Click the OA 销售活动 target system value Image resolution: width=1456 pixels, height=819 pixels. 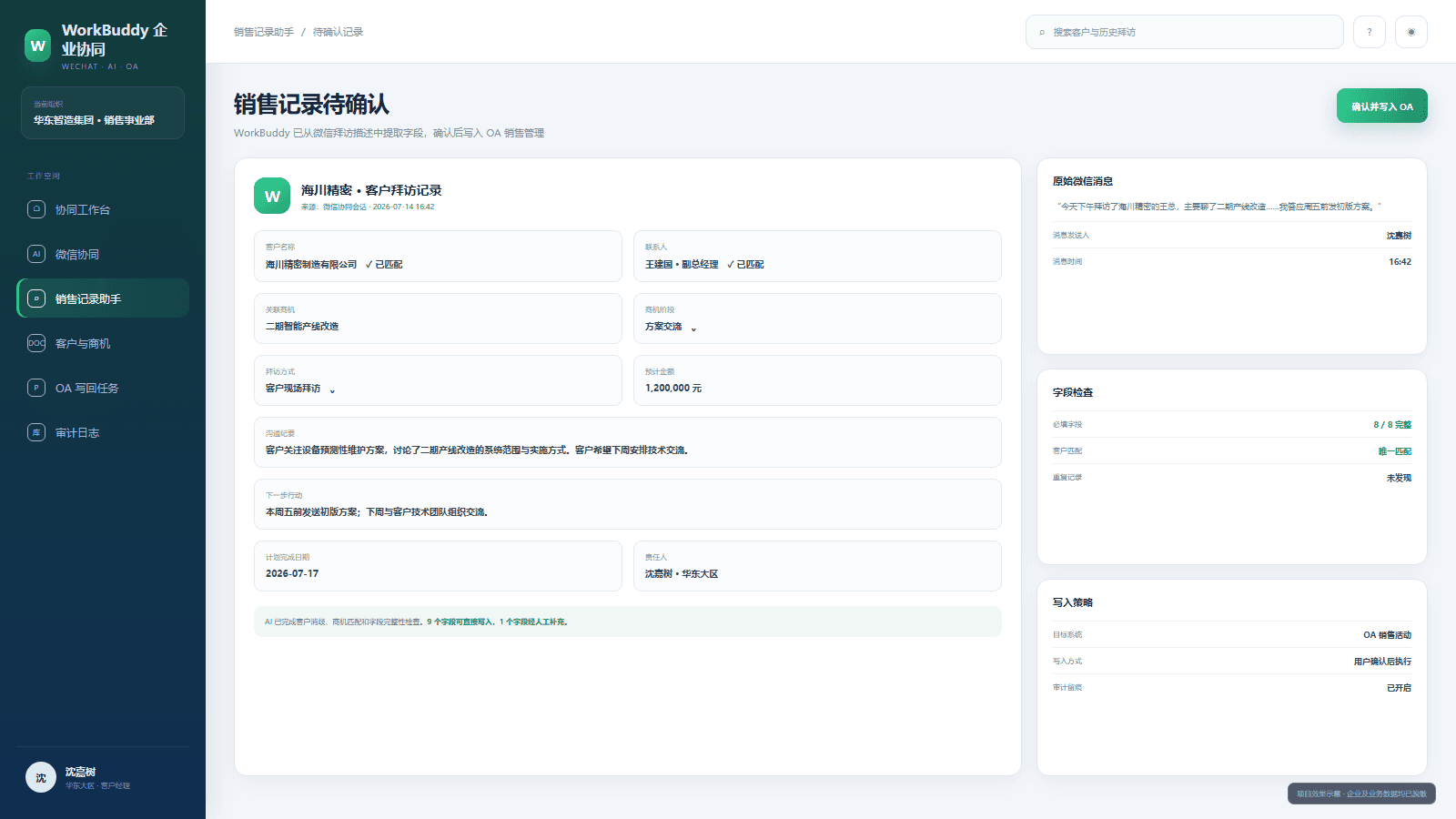[x=1387, y=635]
